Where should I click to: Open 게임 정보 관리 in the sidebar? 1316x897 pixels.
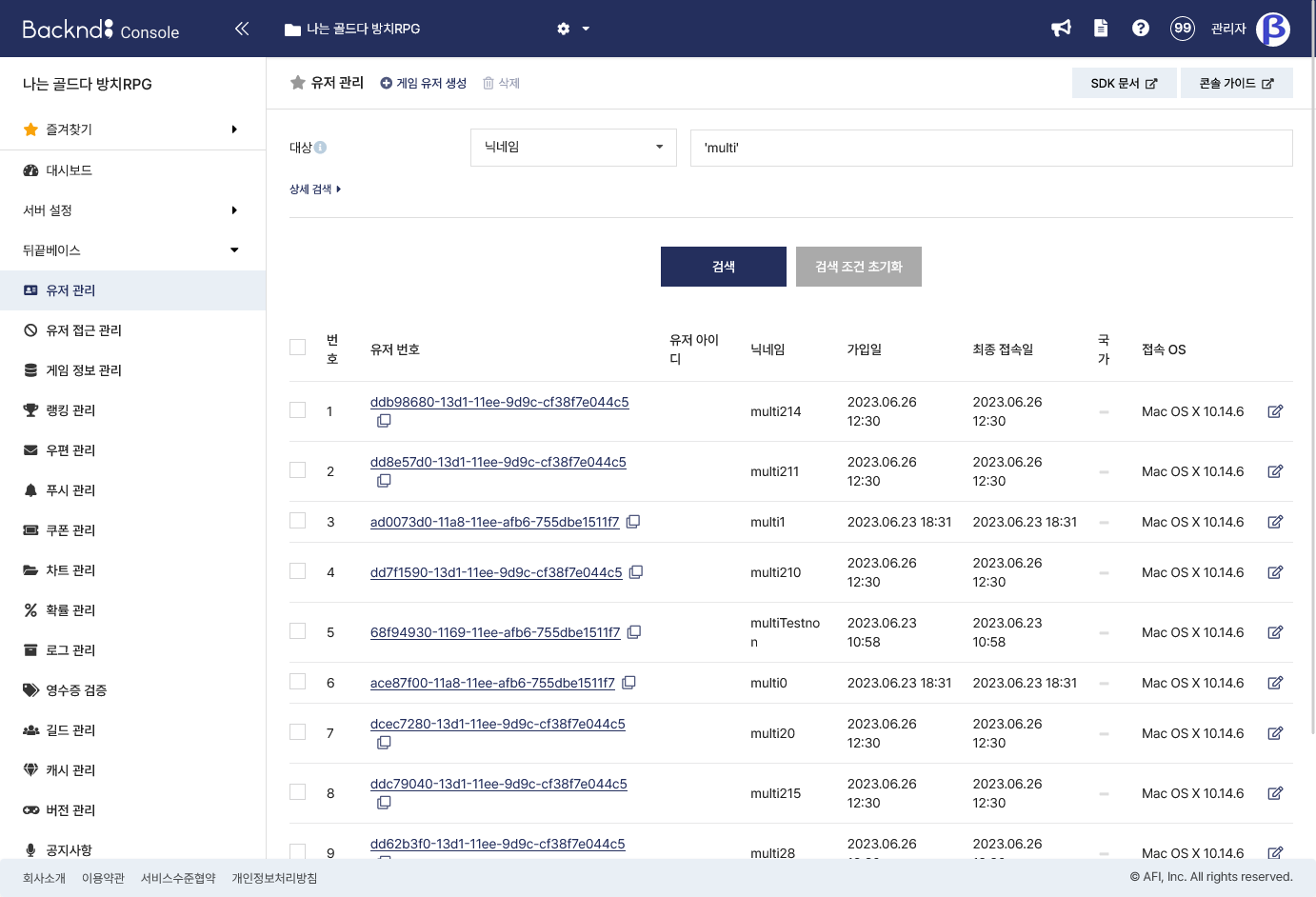coord(132,370)
